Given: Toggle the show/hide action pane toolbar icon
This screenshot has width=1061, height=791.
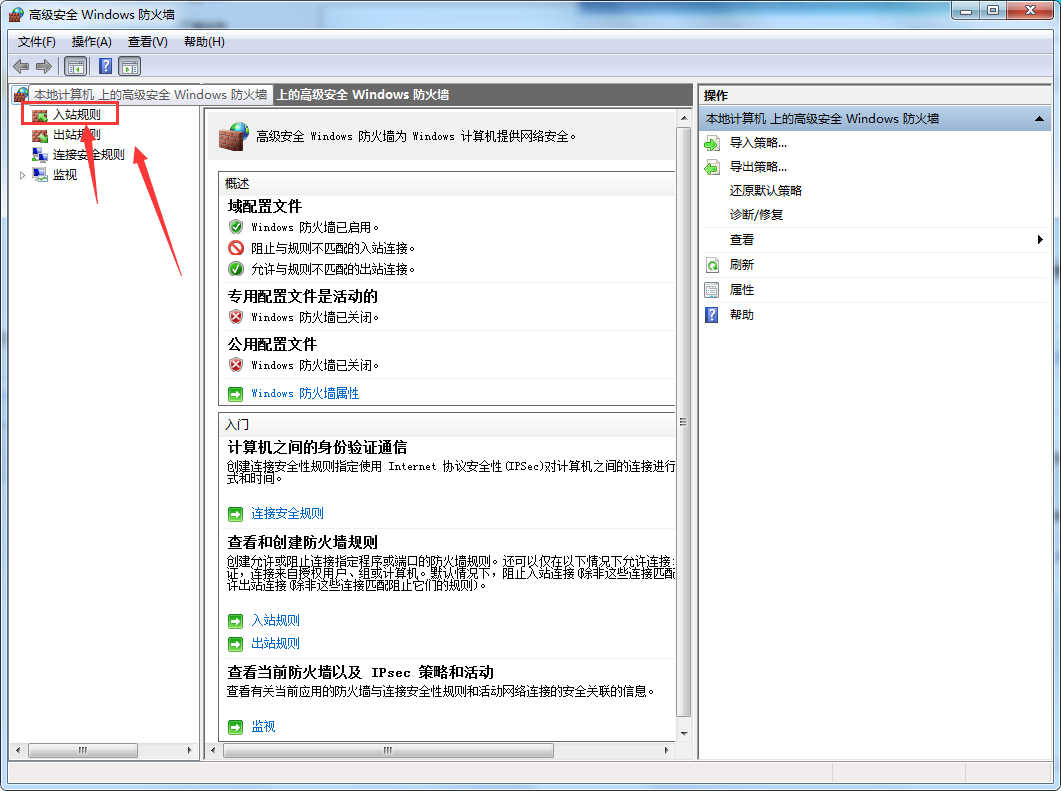Looking at the screenshot, I should (x=130, y=66).
